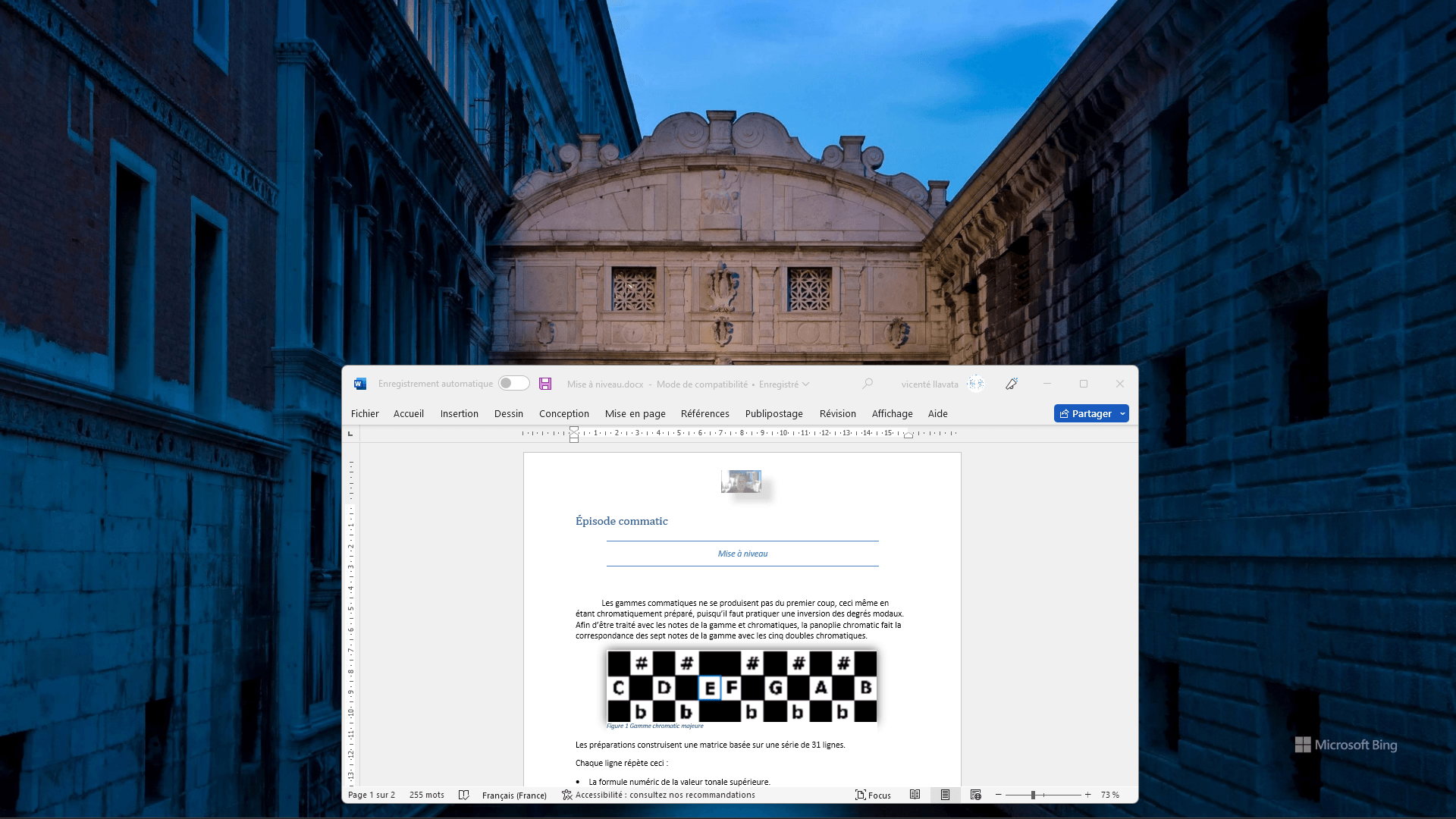Image resolution: width=1456 pixels, height=819 pixels.
Task: Expand the Enregistré file status dropdown
Action: tap(805, 384)
